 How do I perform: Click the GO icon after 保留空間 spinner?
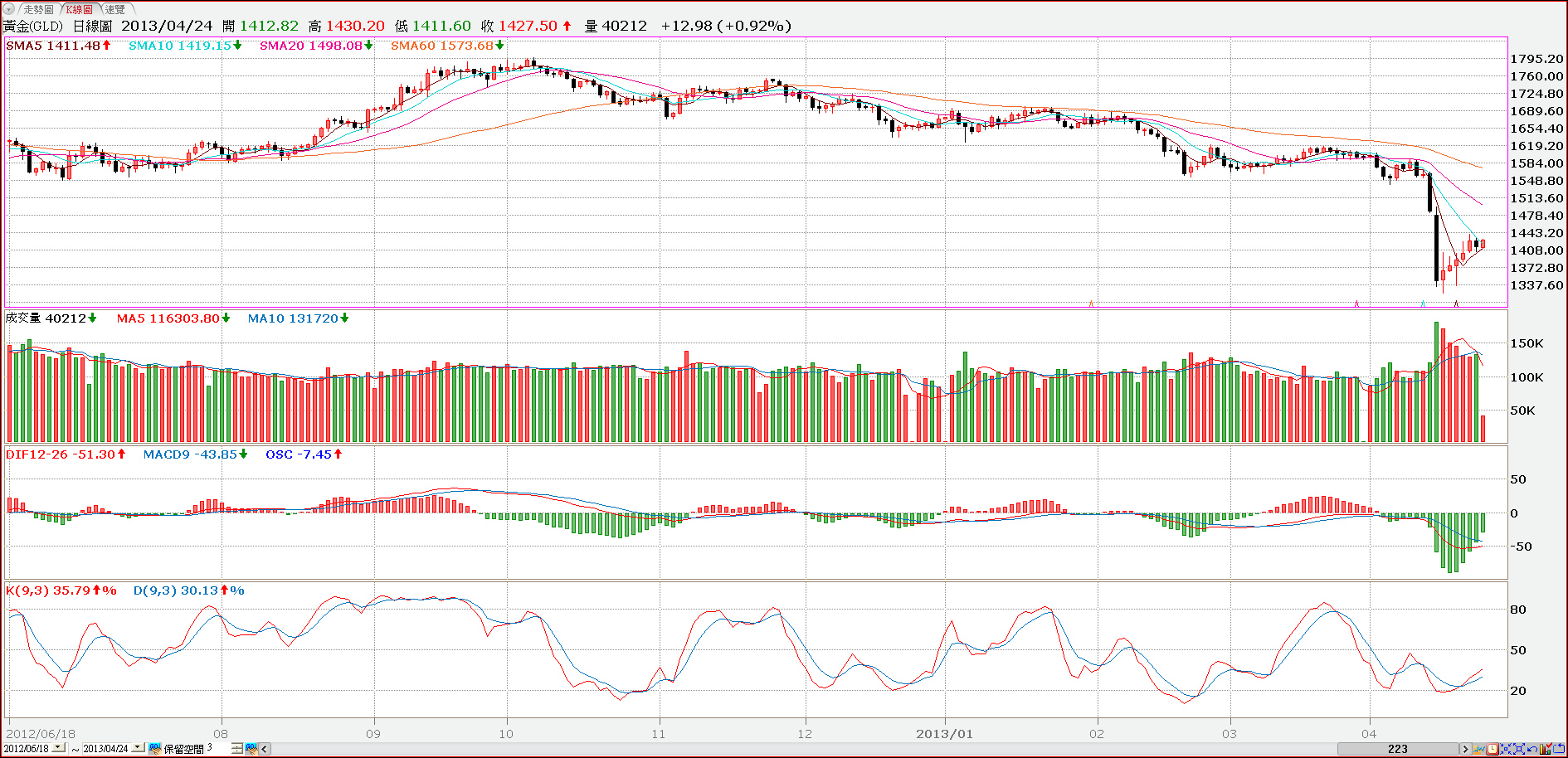(x=251, y=749)
